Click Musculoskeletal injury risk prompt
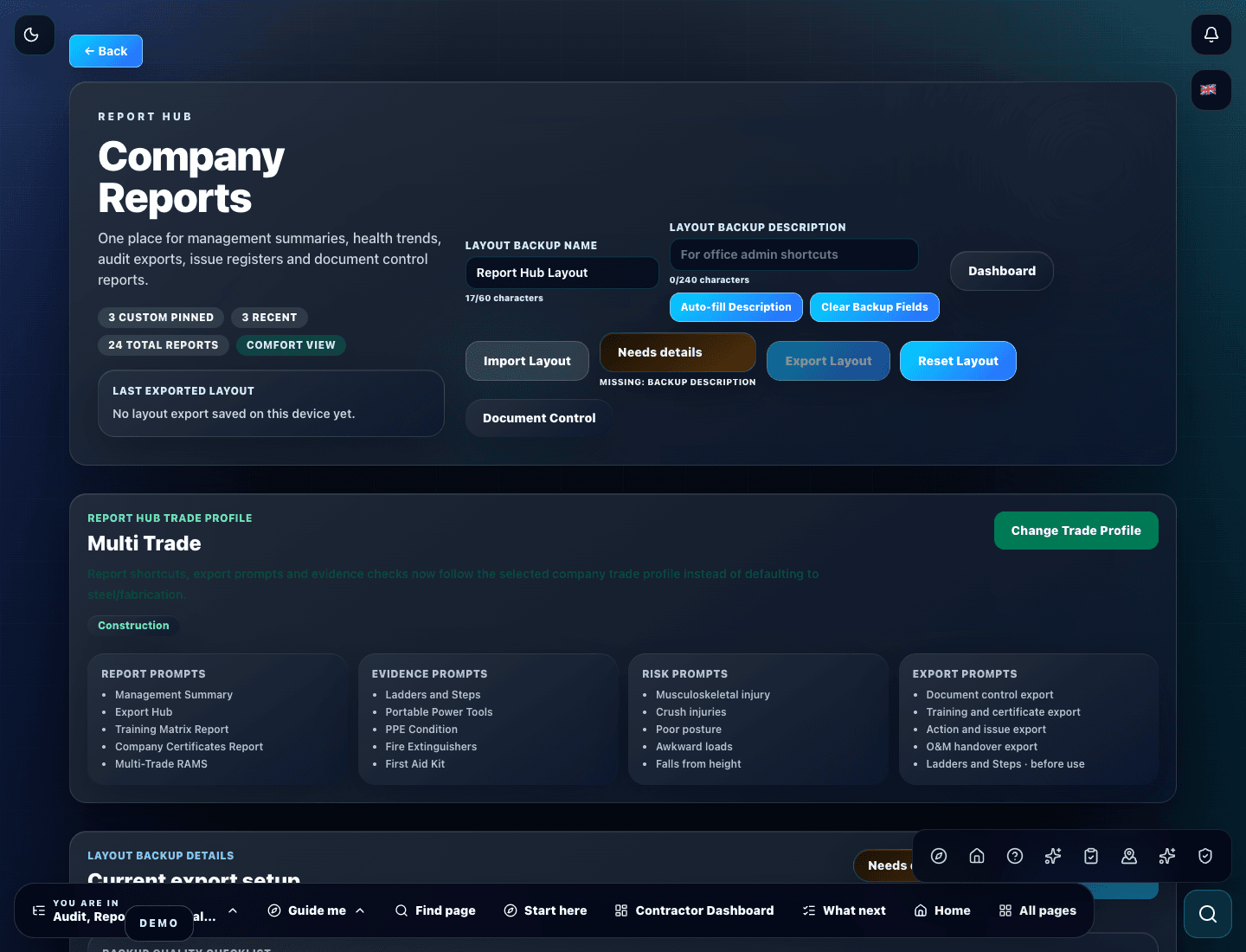Image resolution: width=1246 pixels, height=952 pixels. point(713,695)
